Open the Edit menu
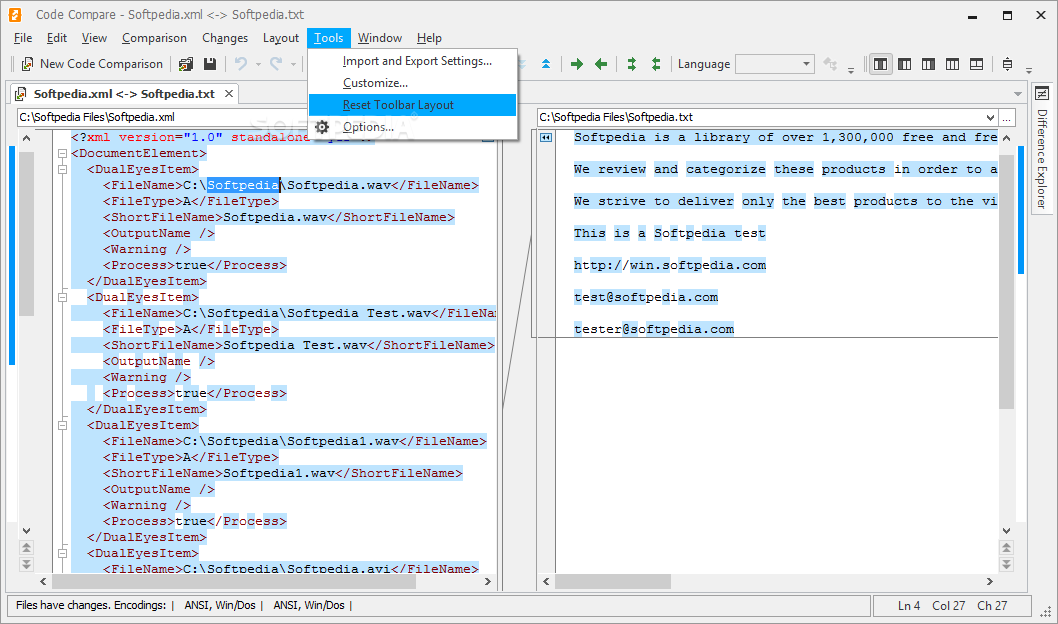 click(x=57, y=38)
